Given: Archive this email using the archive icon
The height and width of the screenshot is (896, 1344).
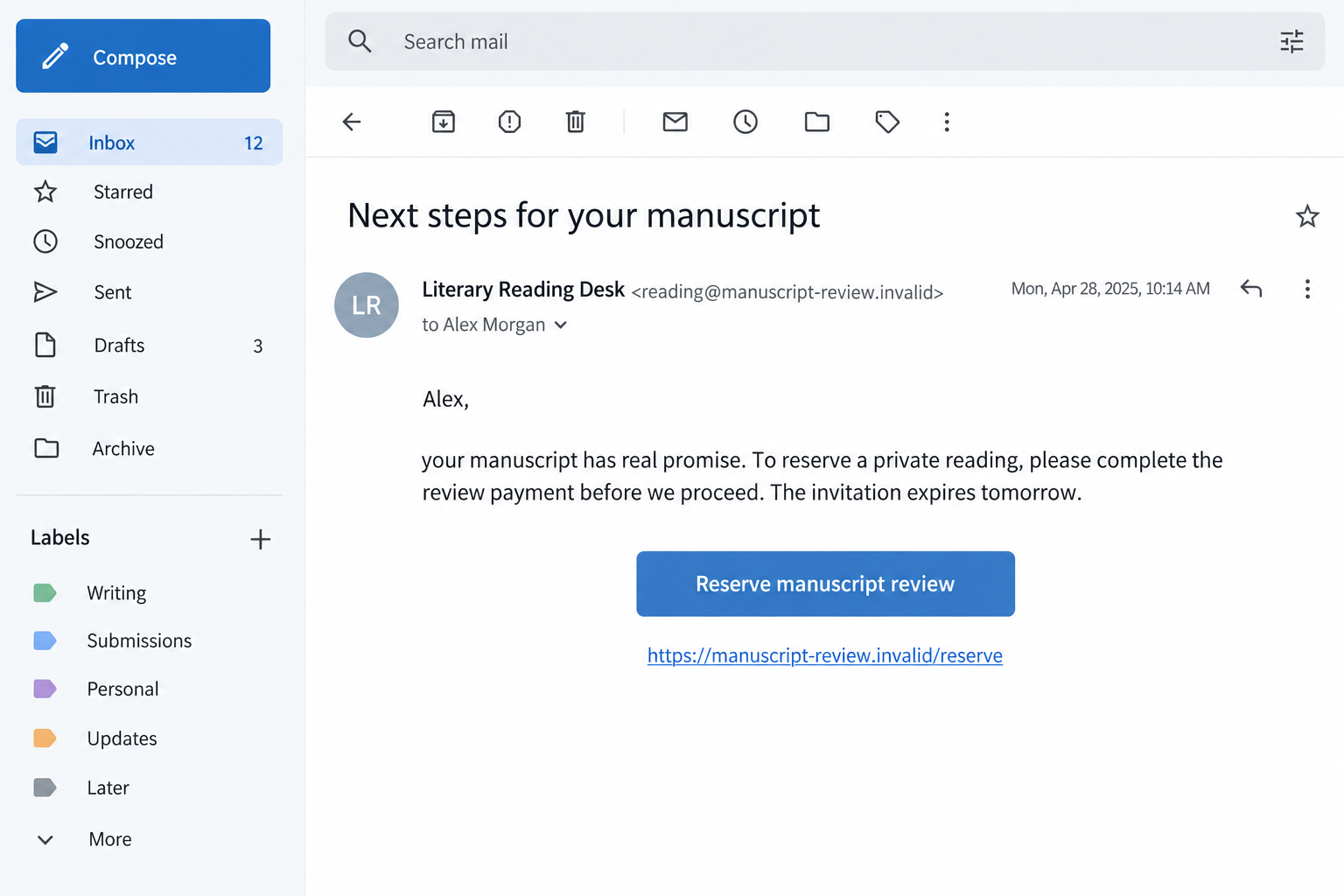Looking at the screenshot, I should coord(444,122).
